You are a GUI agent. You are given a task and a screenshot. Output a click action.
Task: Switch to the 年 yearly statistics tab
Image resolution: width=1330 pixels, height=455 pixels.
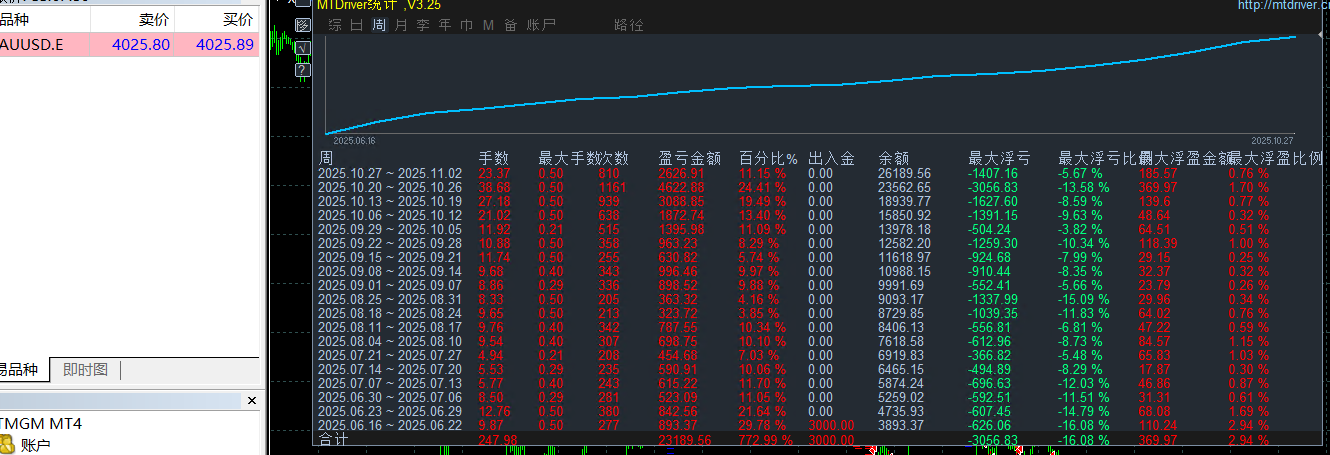(445, 25)
